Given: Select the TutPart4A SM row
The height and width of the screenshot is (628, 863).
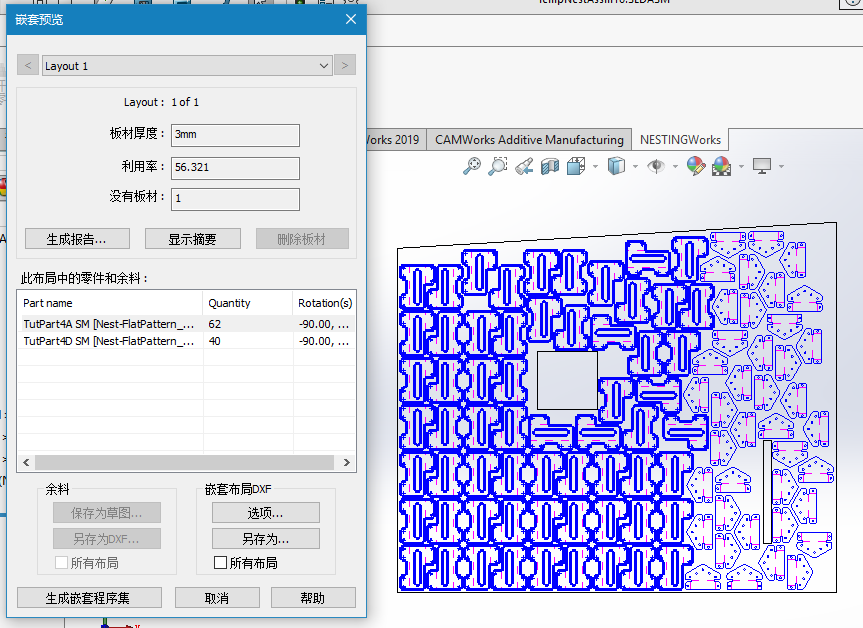Looking at the screenshot, I should [187, 324].
